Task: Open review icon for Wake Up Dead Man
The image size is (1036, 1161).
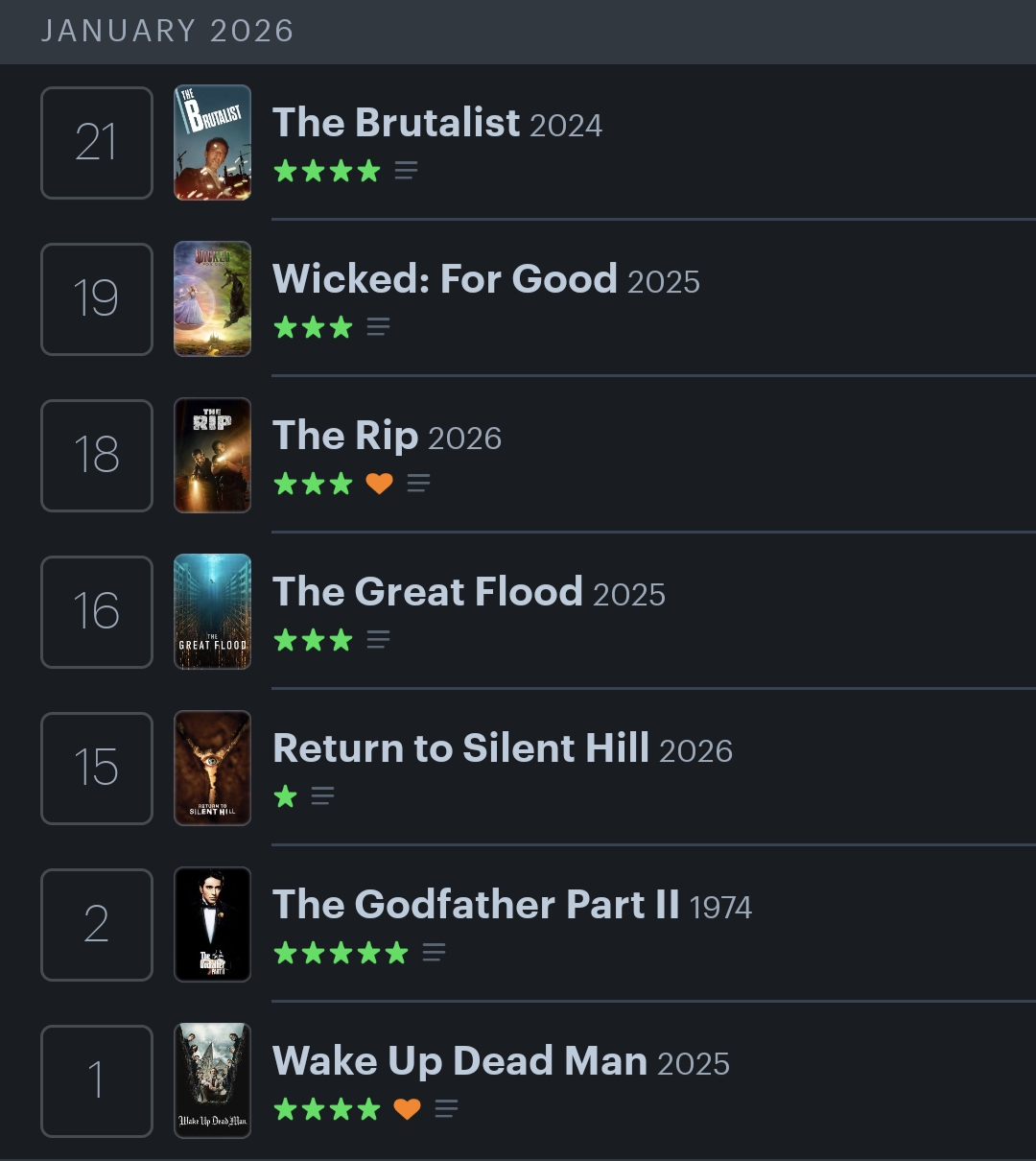Action: click(445, 1109)
